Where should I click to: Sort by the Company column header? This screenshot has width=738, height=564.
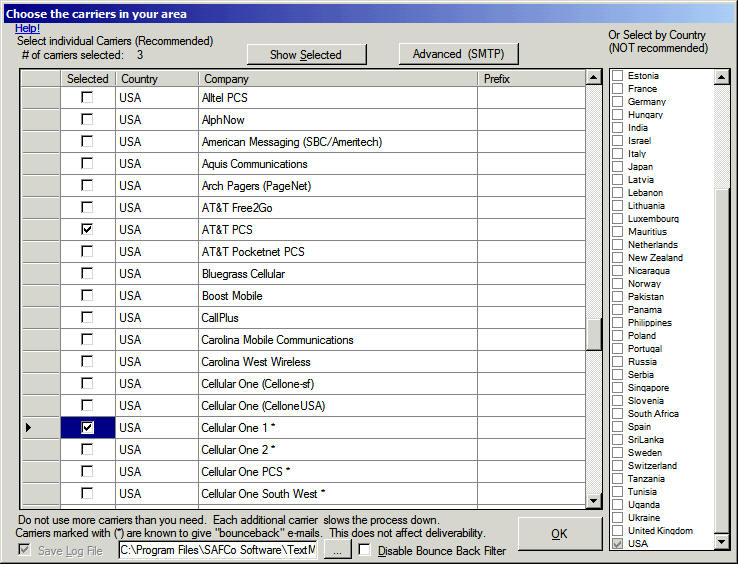[338, 79]
